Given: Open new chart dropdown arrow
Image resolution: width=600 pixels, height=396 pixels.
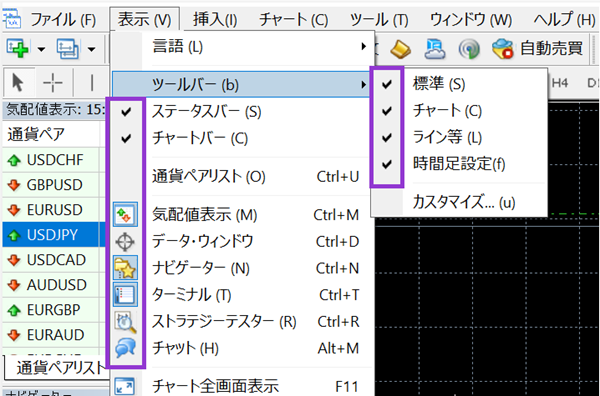Looking at the screenshot, I should click(x=41, y=49).
